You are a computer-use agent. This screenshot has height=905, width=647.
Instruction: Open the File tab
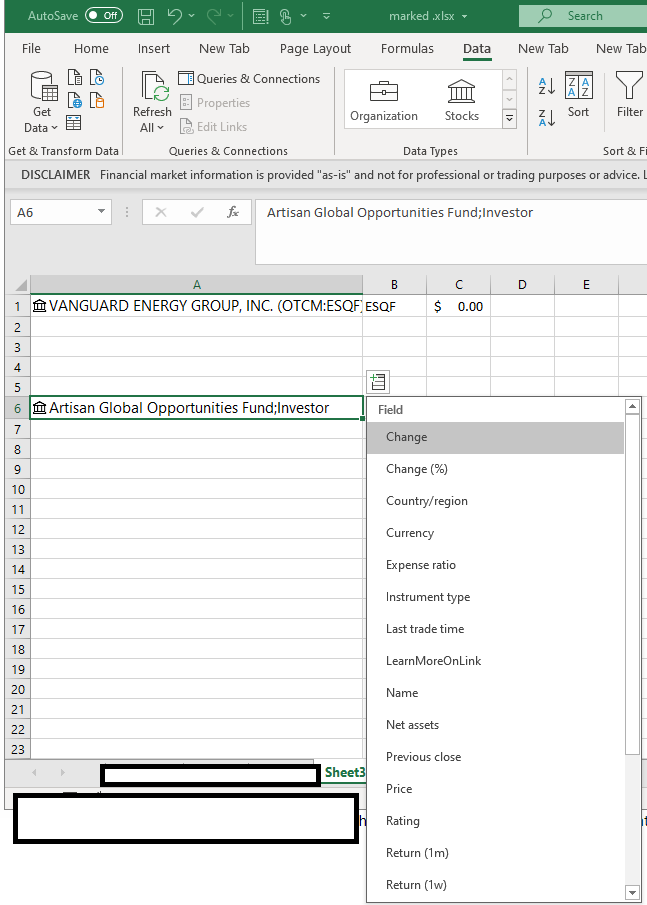(x=31, y=48)
